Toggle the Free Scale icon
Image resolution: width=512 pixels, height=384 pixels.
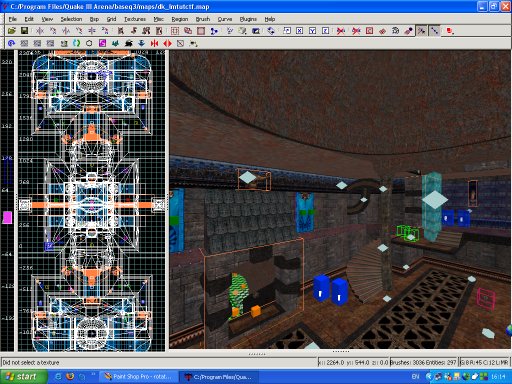pos(287,31)
